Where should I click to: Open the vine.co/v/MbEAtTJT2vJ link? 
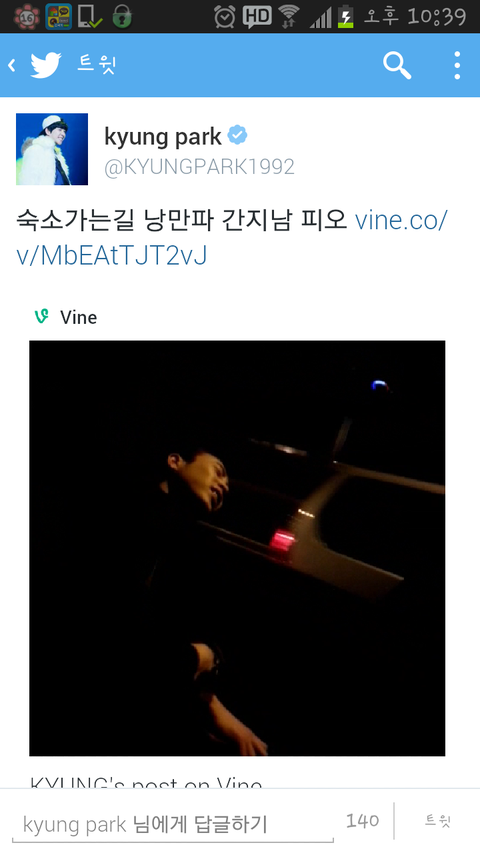[x=232, y=238]
